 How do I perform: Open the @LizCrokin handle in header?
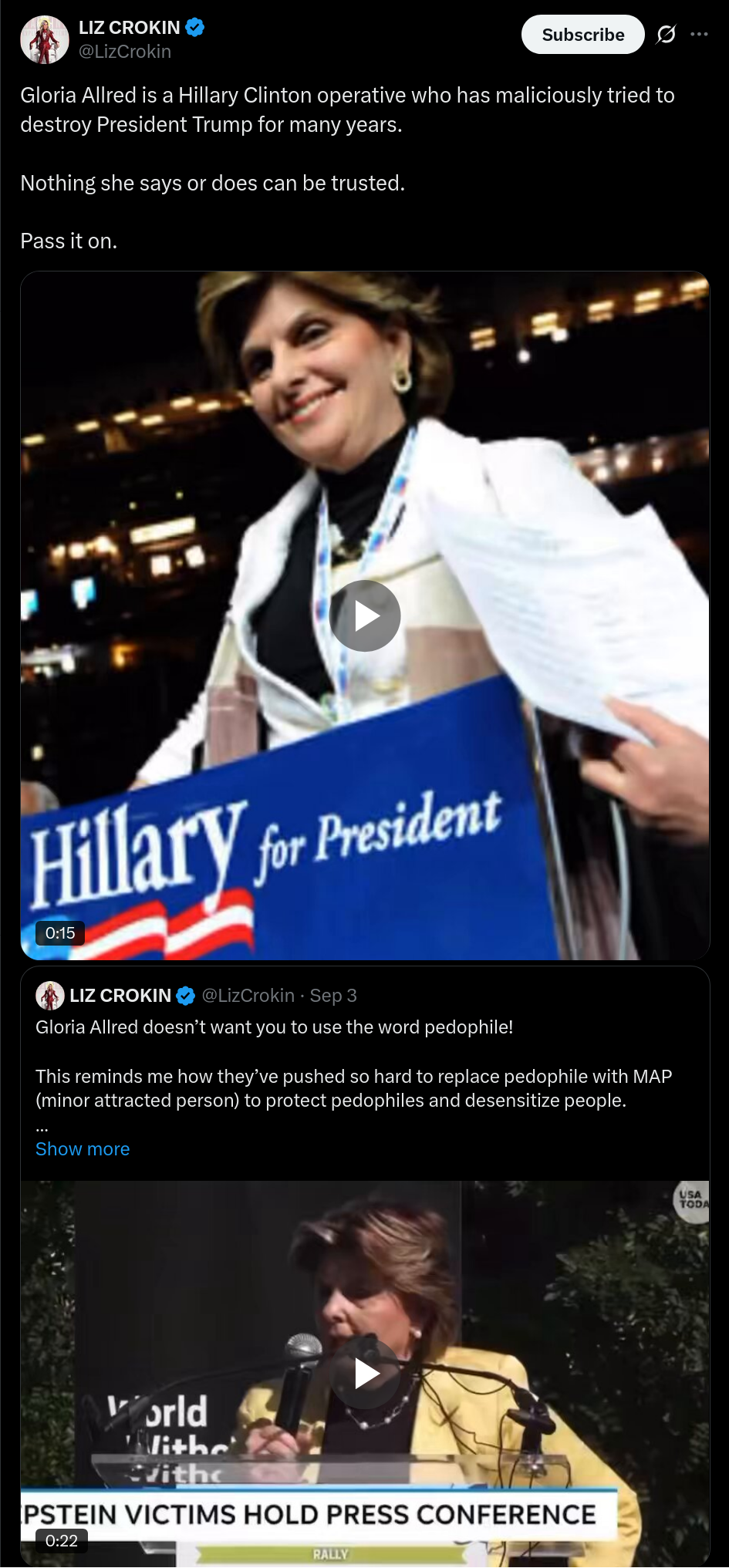point(125,52)
